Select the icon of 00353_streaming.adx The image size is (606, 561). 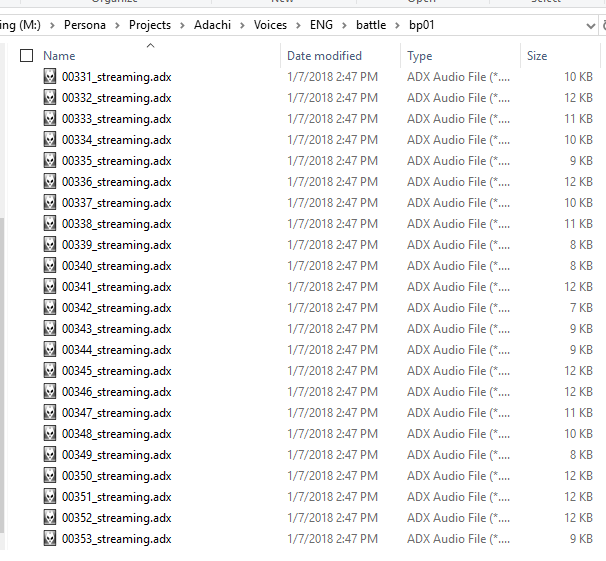pos(50,539)
